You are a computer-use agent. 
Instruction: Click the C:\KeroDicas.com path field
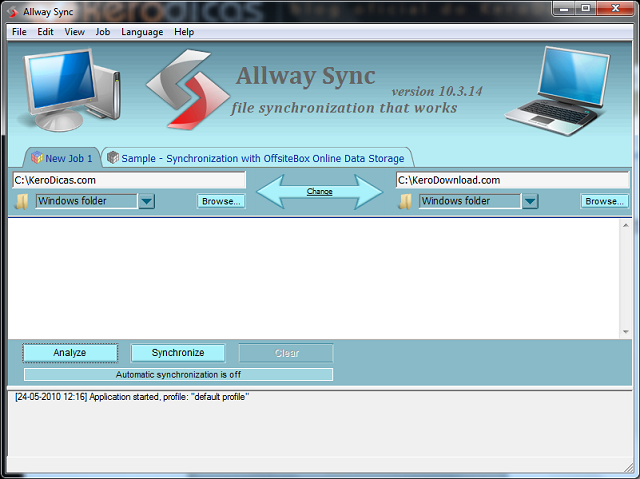[x=129, y=180]
